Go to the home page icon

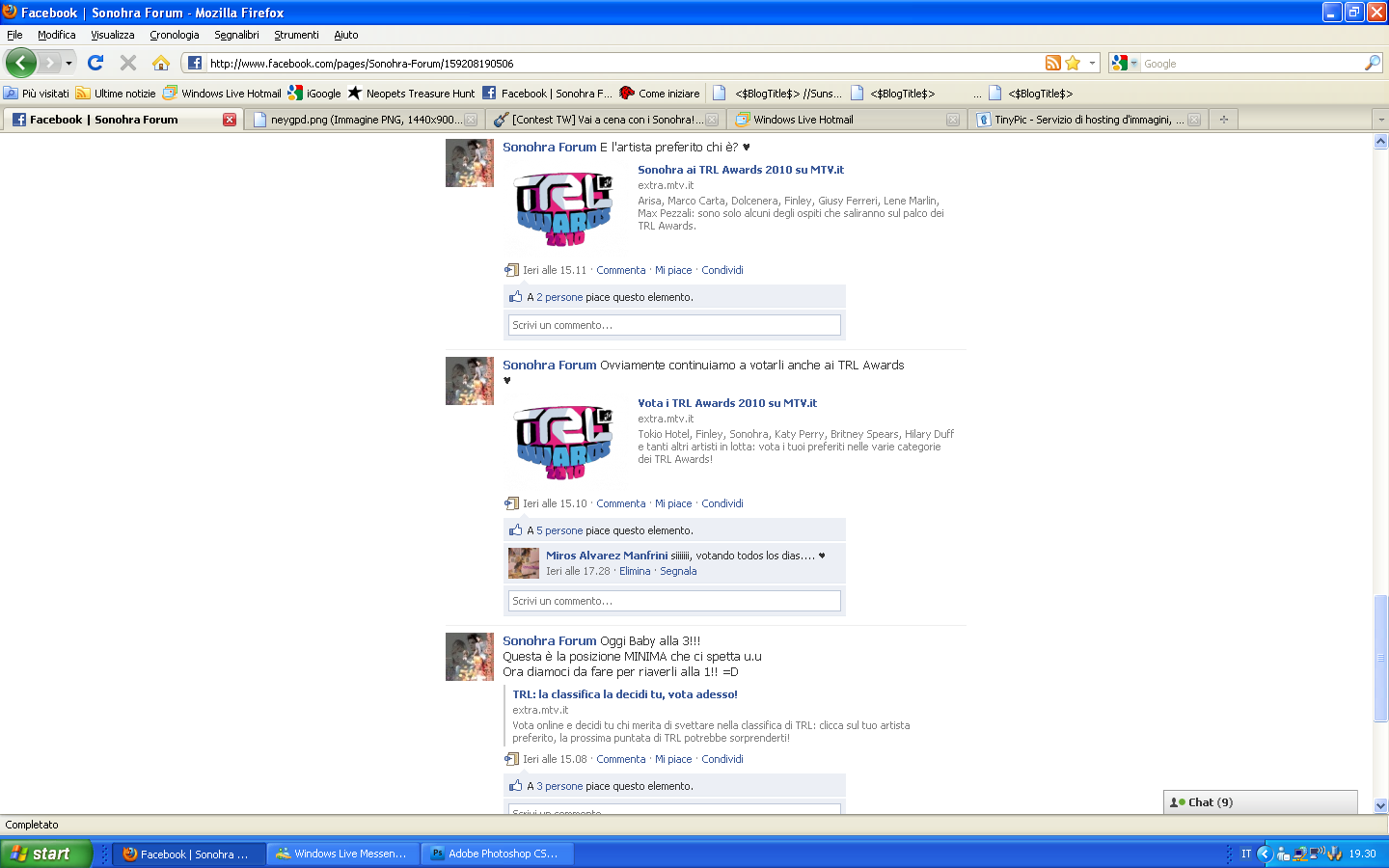point(161,63)
